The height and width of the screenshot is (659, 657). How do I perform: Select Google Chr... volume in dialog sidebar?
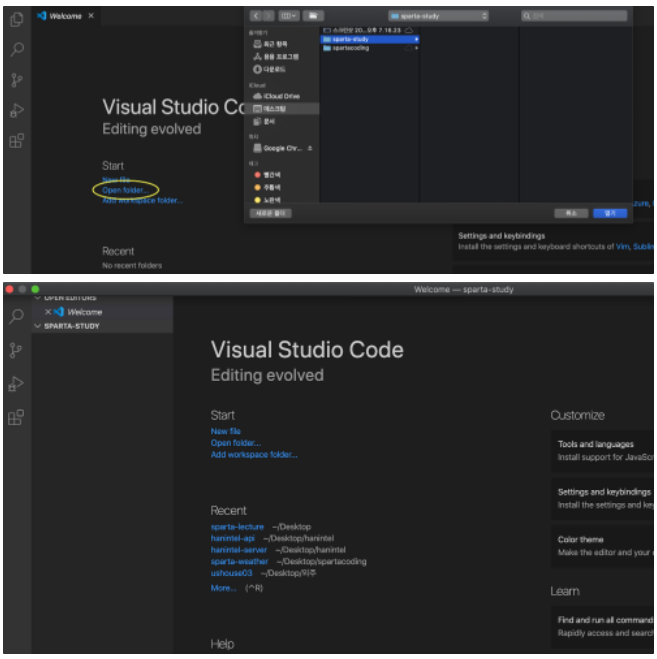point(277,148)
